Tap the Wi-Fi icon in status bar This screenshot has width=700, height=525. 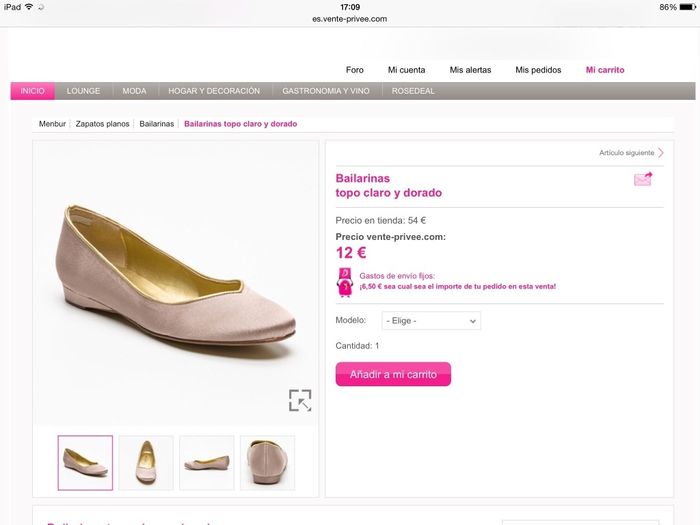click(29, 7)
